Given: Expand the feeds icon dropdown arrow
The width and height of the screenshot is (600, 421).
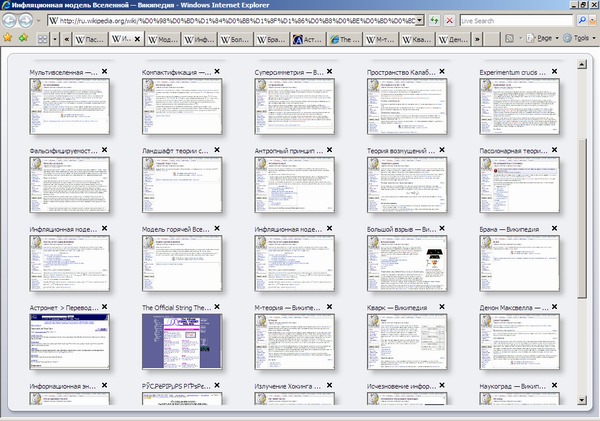Looking at the screenshot, I should pyautogui.click(x=520, y=38).
